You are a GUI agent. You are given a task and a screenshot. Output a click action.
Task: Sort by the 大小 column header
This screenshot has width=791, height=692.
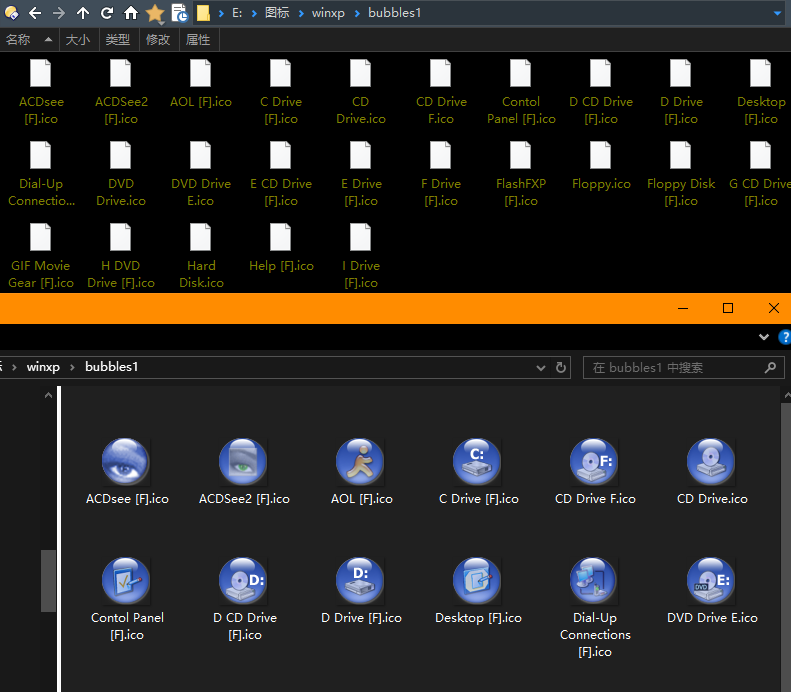tap(78, 40)
